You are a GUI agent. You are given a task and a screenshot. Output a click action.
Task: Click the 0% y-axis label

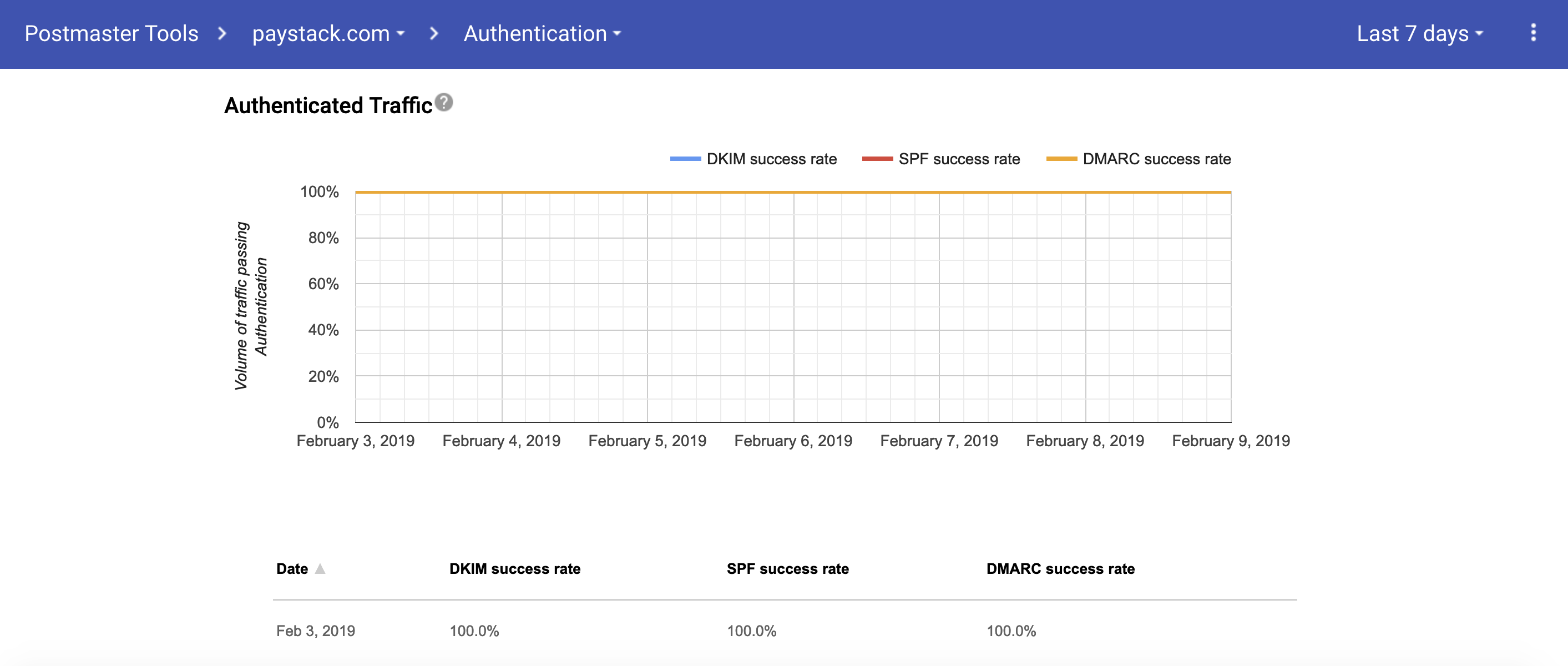(x=327, y=422)
